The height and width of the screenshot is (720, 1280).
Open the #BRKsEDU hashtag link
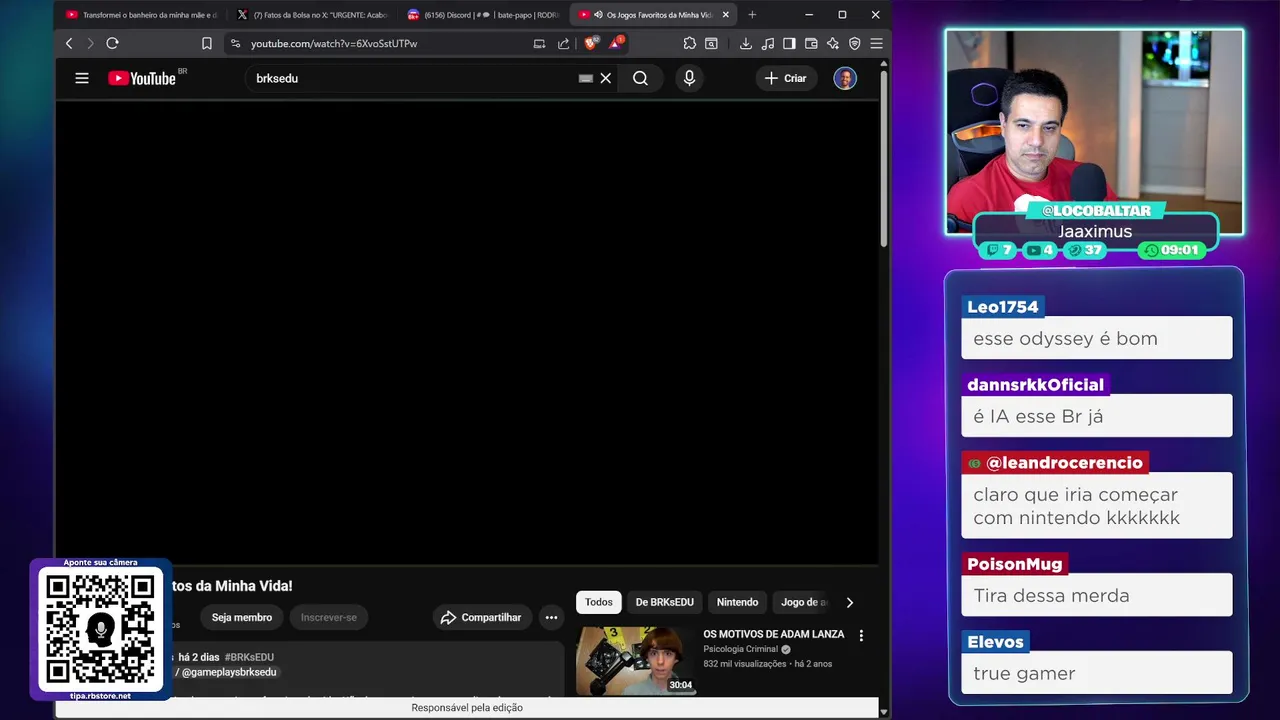249,657
